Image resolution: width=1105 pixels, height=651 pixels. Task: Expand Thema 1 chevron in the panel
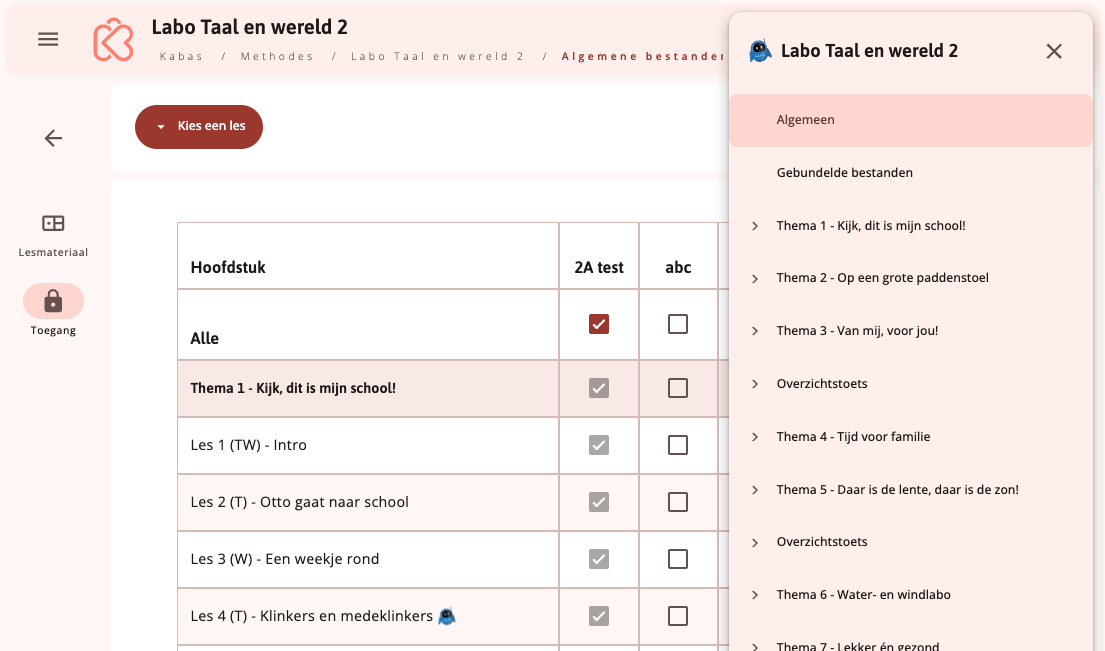point(755,226)
